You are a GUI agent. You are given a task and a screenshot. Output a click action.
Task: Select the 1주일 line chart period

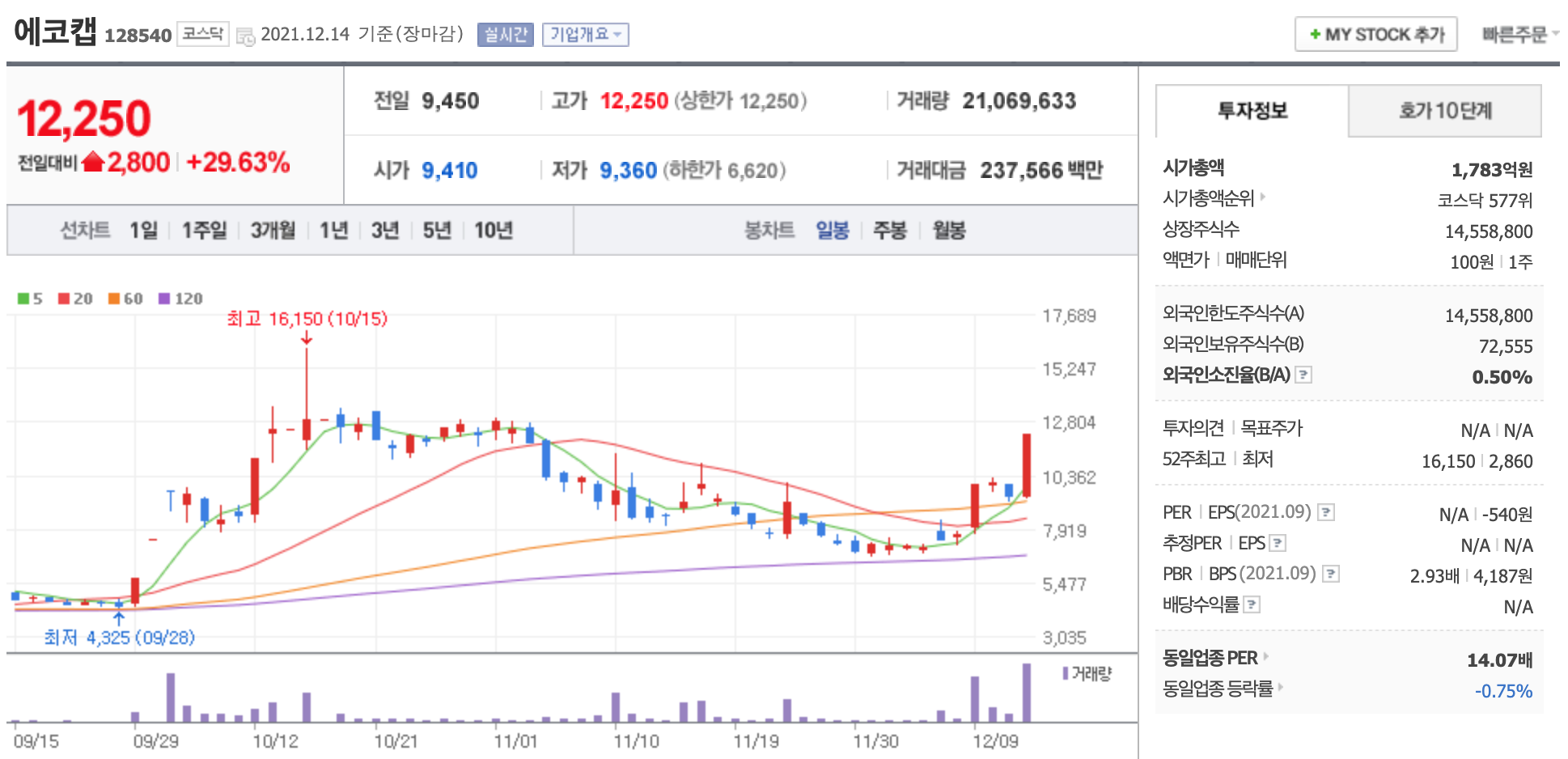point(204,231)
